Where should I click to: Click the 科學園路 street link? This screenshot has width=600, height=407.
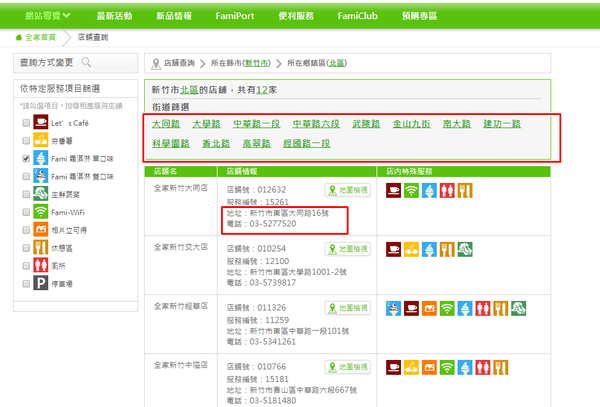tap(171, 143)
